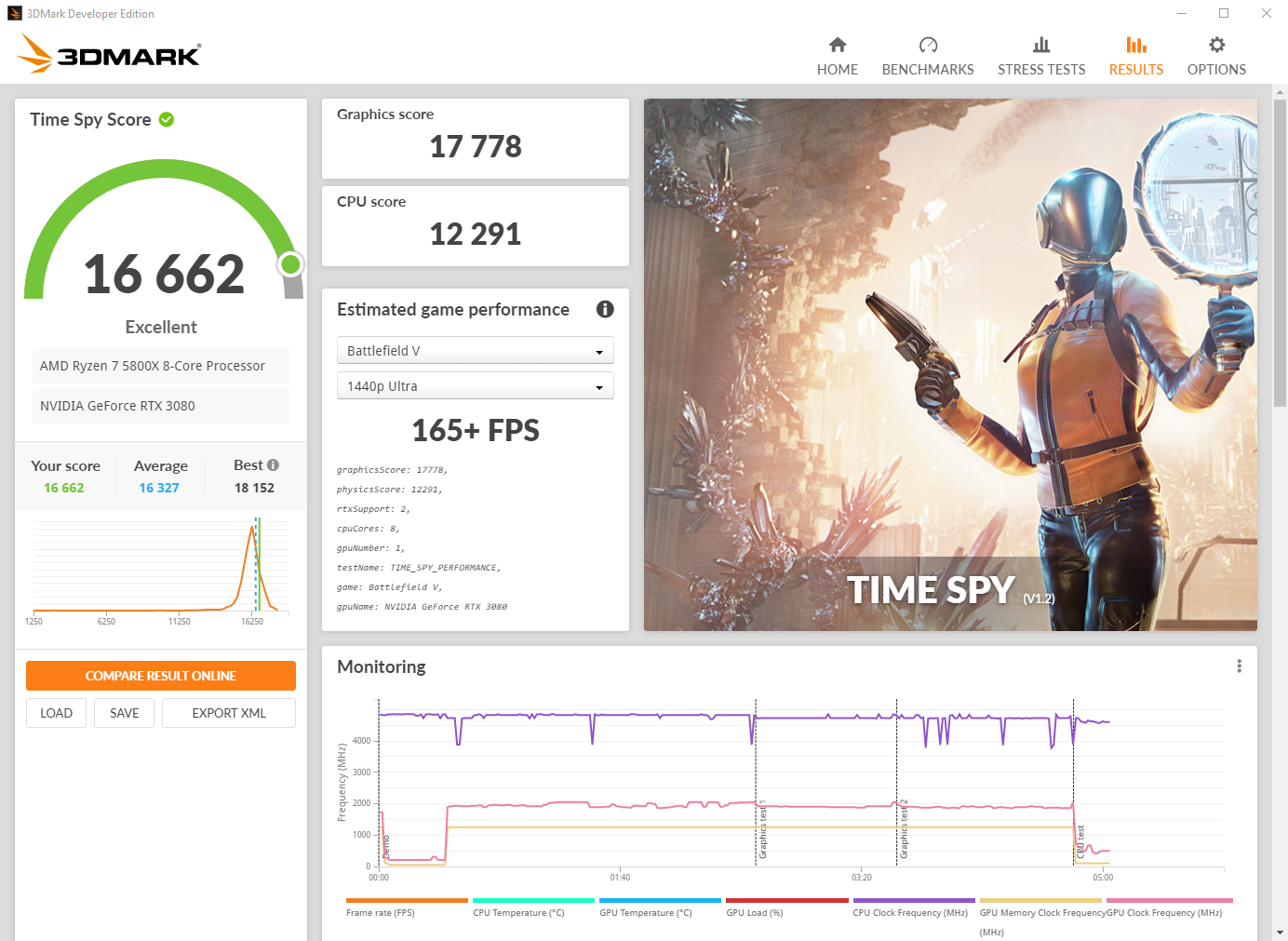The width and height of the screenshot is (1288, 941).
Task: Open the Battlefield V game dropdown
Action: pyautogui.click(x=476, y=351)
